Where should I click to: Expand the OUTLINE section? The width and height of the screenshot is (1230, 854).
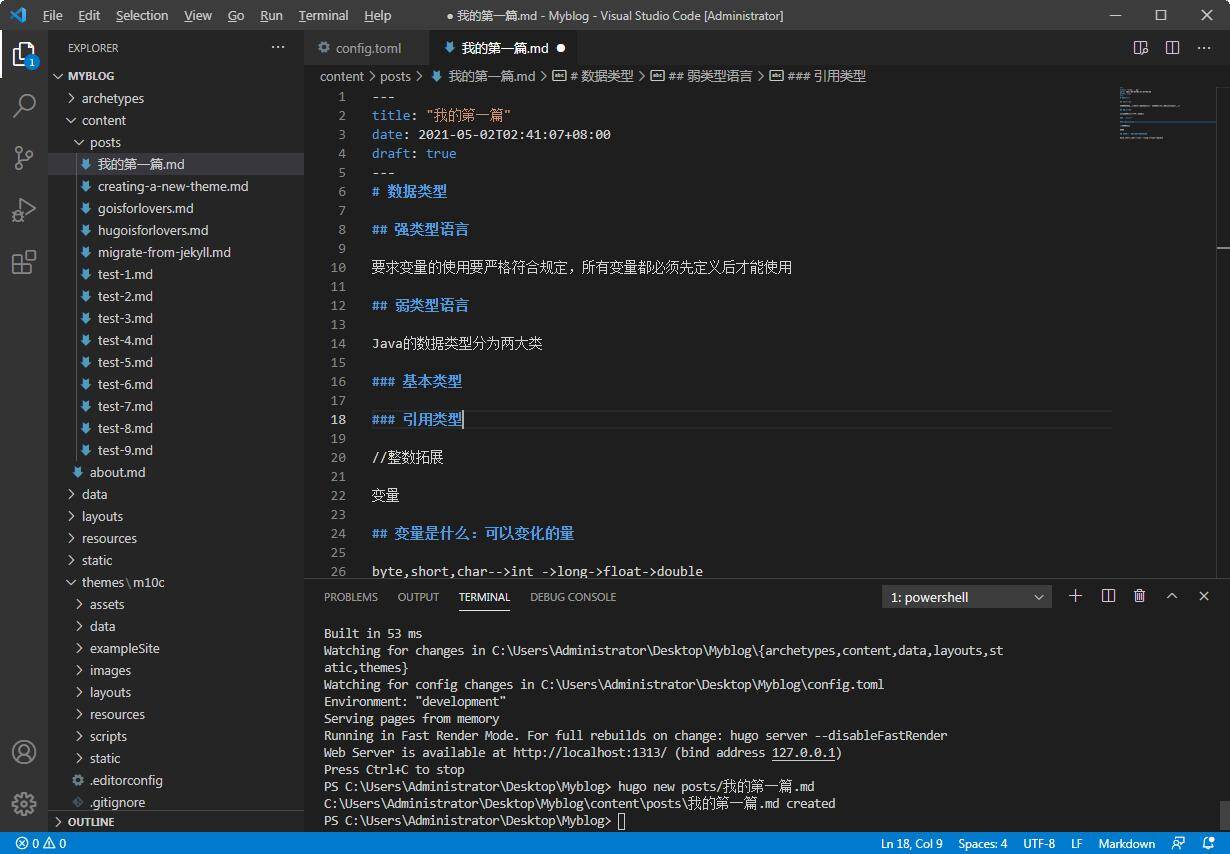(x=91, y=822)
